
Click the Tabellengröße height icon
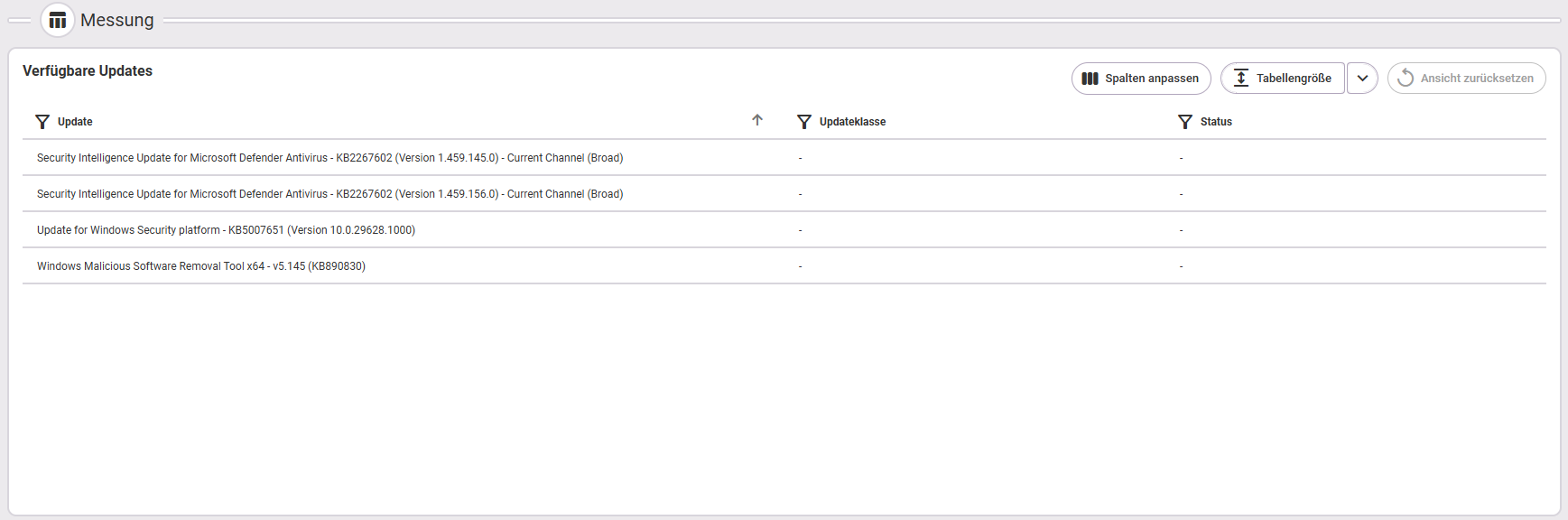(1241, 78)
